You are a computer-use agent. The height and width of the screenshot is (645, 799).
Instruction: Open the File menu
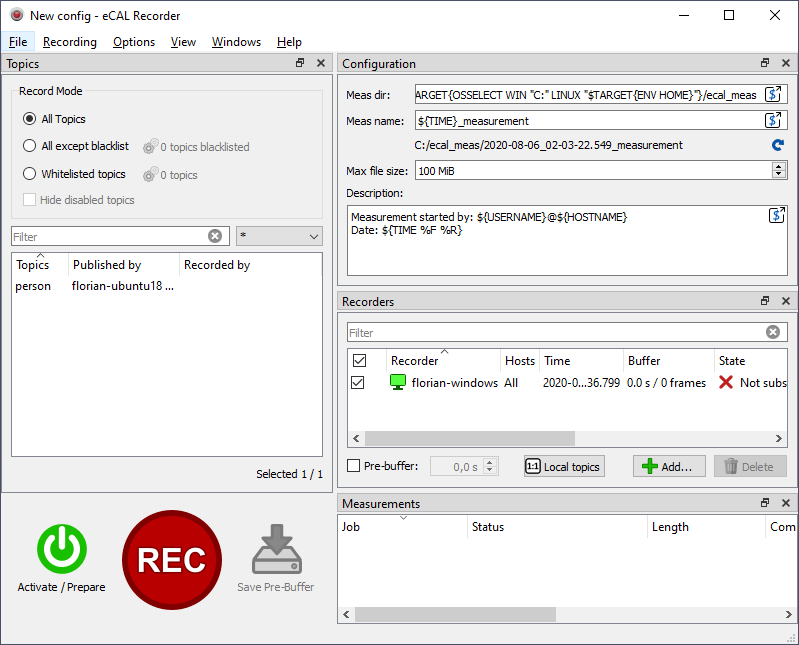coord(18,42)
